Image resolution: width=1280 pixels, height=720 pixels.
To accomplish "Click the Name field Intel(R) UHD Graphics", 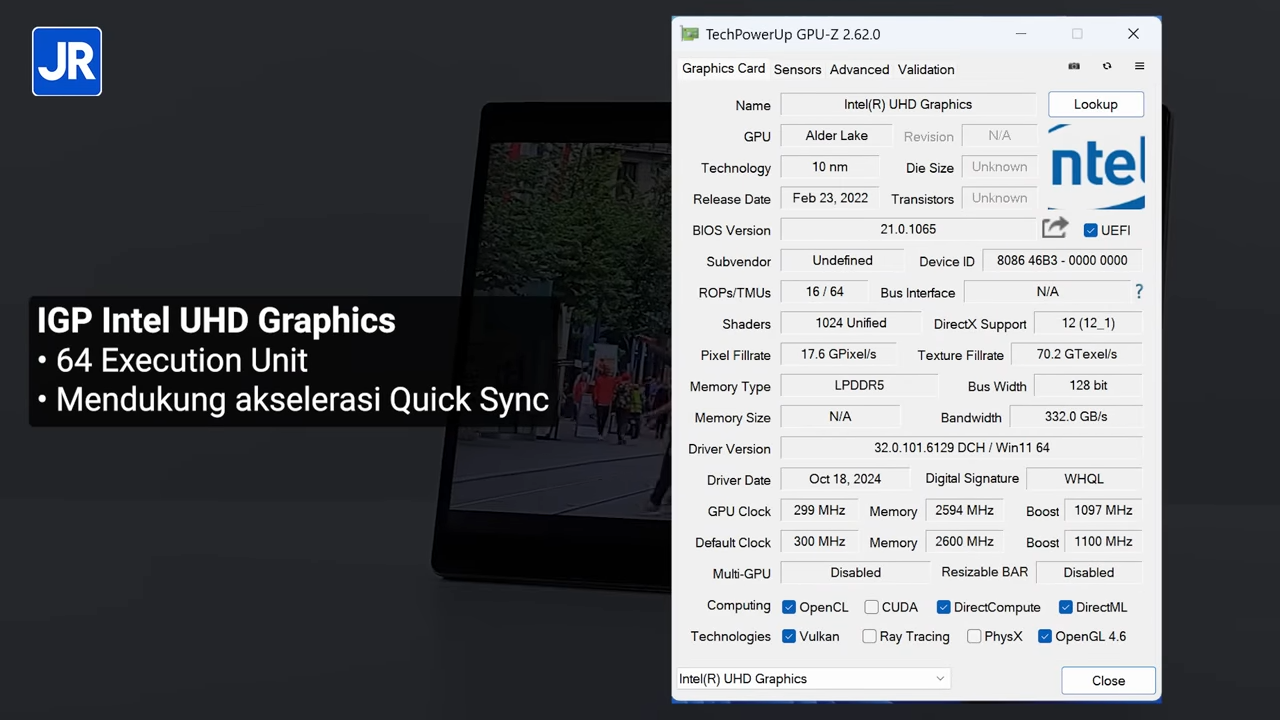I will click(x=908, y=104).
